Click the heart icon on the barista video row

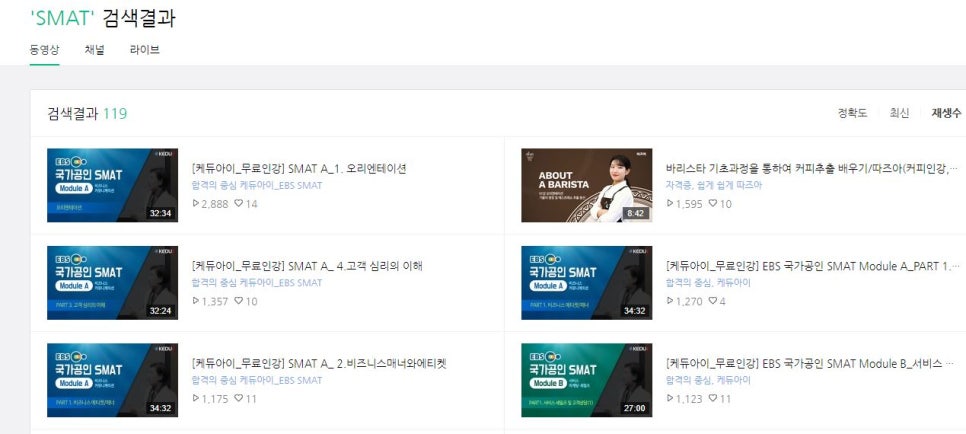[713, 203]
